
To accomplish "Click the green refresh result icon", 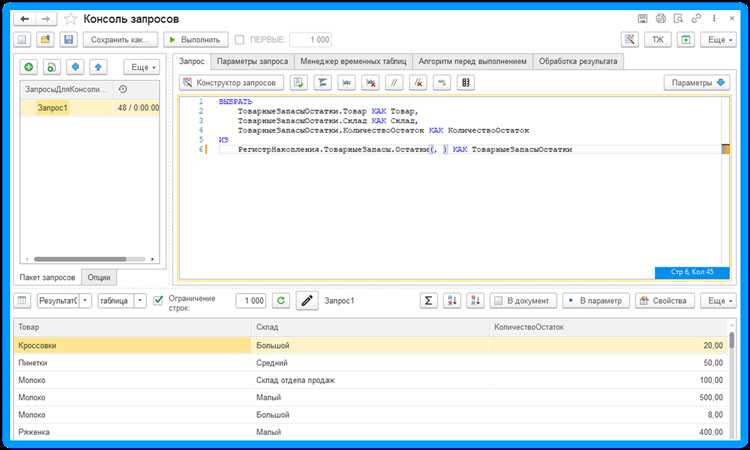I will [281, 300].
